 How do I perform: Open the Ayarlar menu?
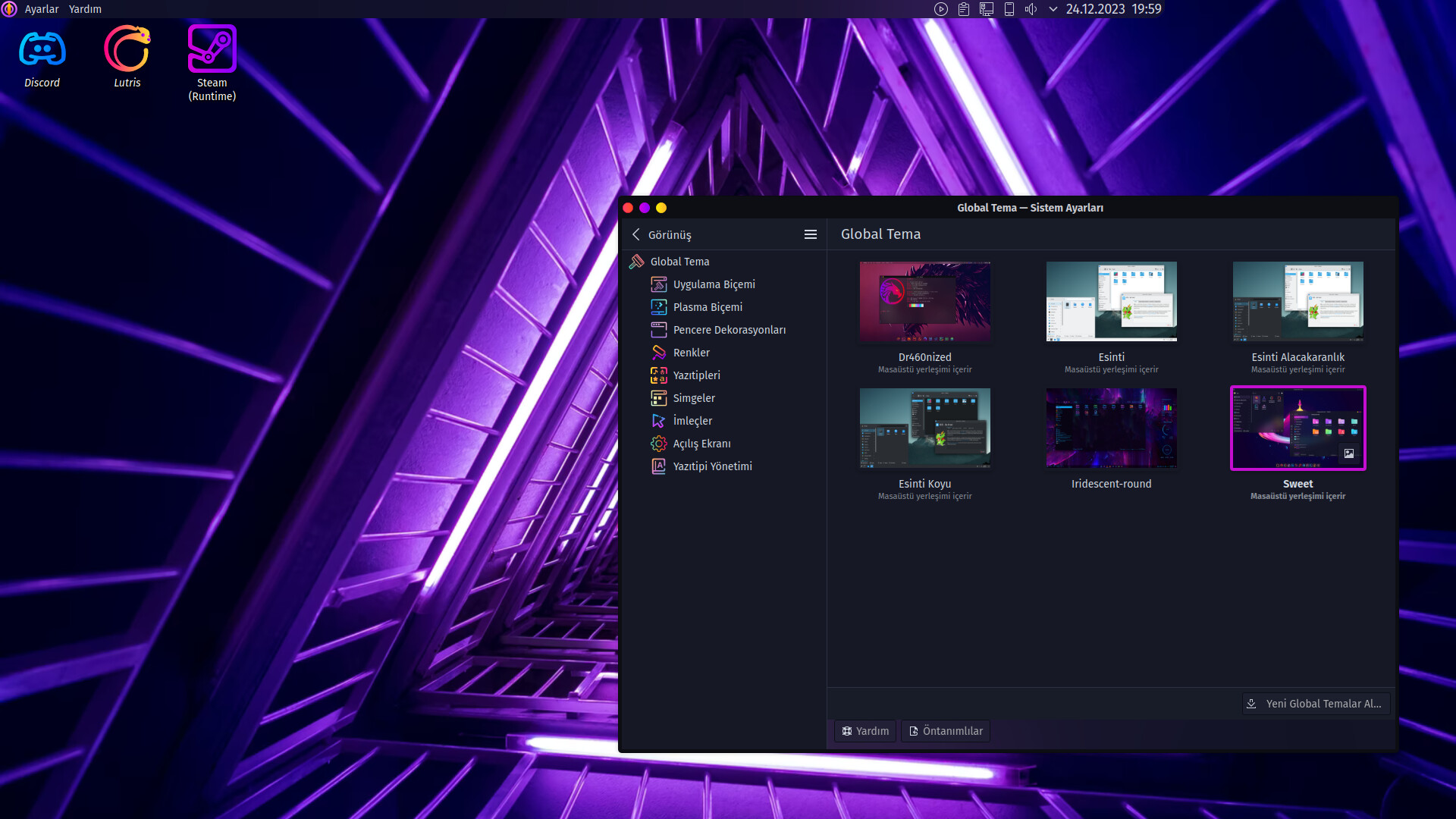point(41,9)
